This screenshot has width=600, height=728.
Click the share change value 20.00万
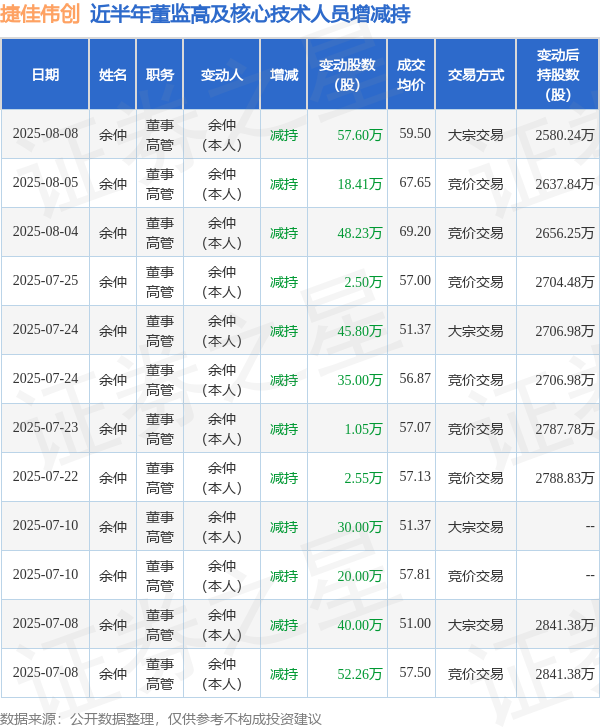pyautogui.click(x=359, y=576)
